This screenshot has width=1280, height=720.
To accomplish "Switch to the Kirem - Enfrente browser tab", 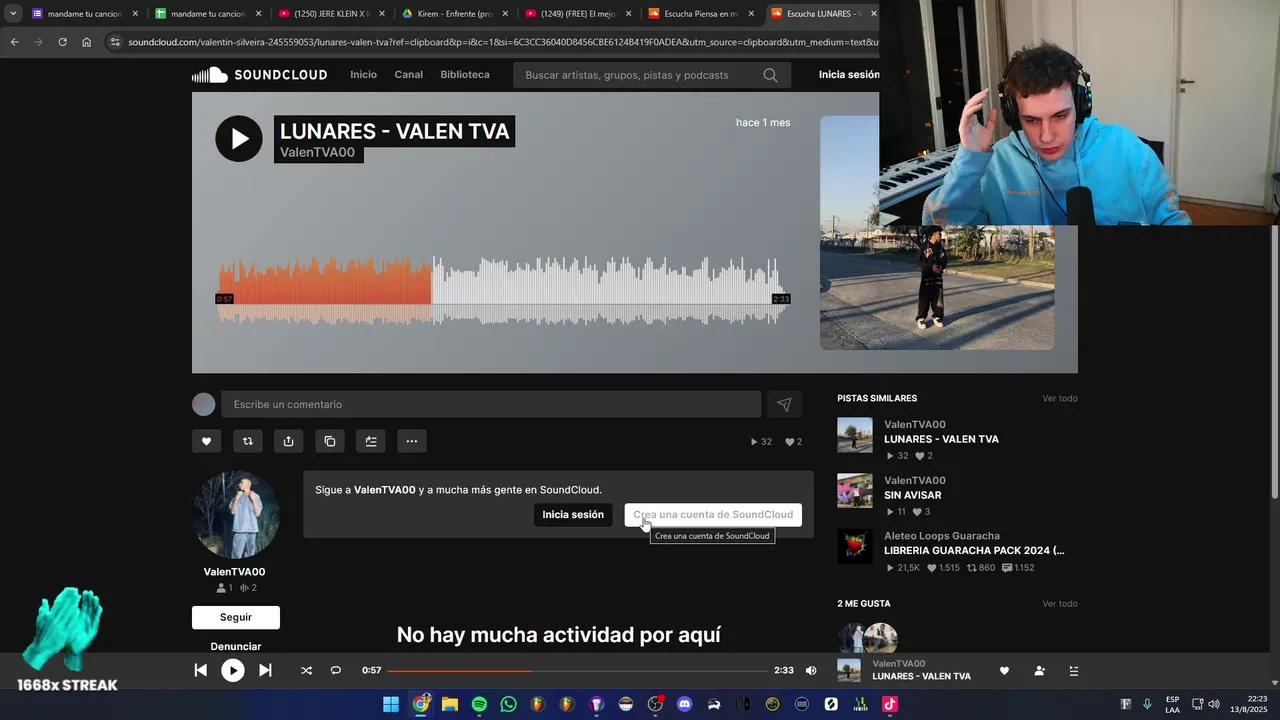I will [x=455, y=14].
